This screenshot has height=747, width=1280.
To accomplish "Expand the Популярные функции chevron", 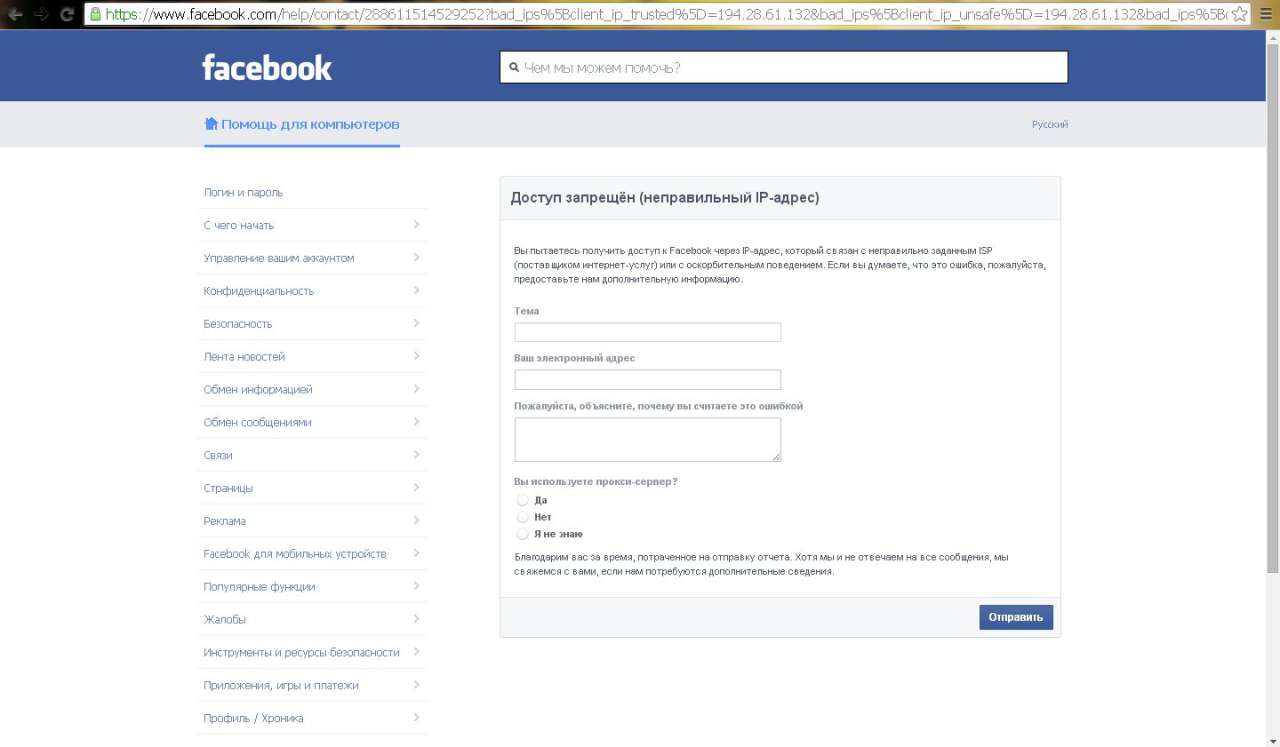I will point(415,586).
